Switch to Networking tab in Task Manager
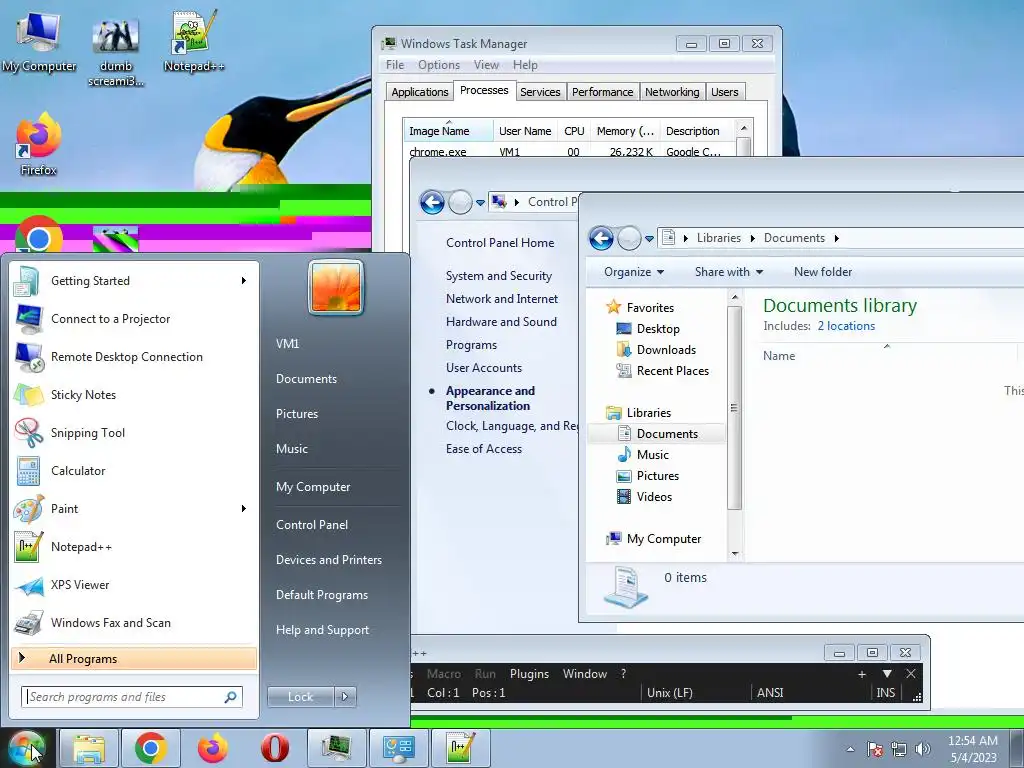The height and width of the screenshot is (768, 1024). (672, 92)
